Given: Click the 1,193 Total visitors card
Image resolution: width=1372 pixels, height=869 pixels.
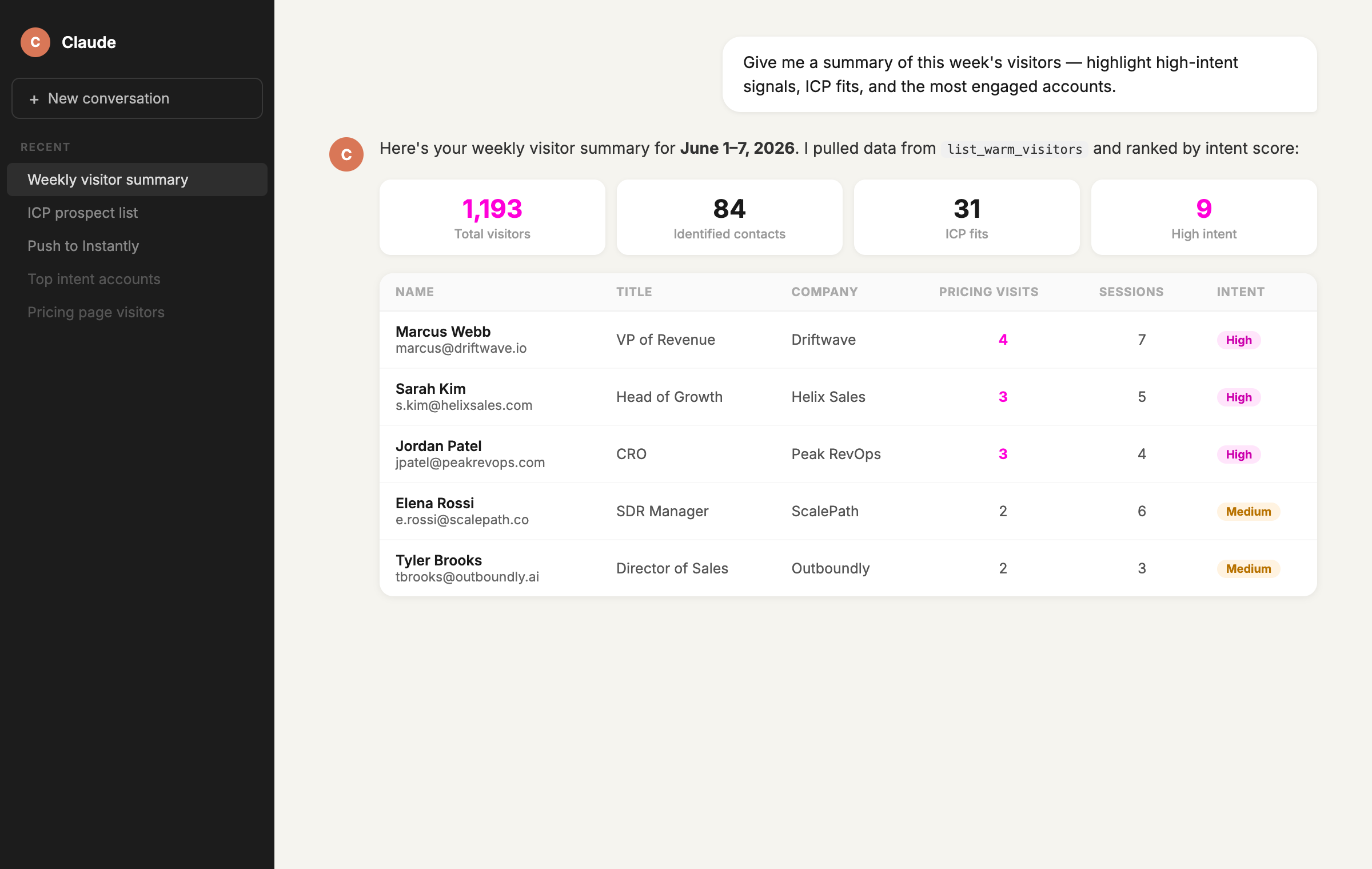Looking at the screenshot, I should pos(492,217).
